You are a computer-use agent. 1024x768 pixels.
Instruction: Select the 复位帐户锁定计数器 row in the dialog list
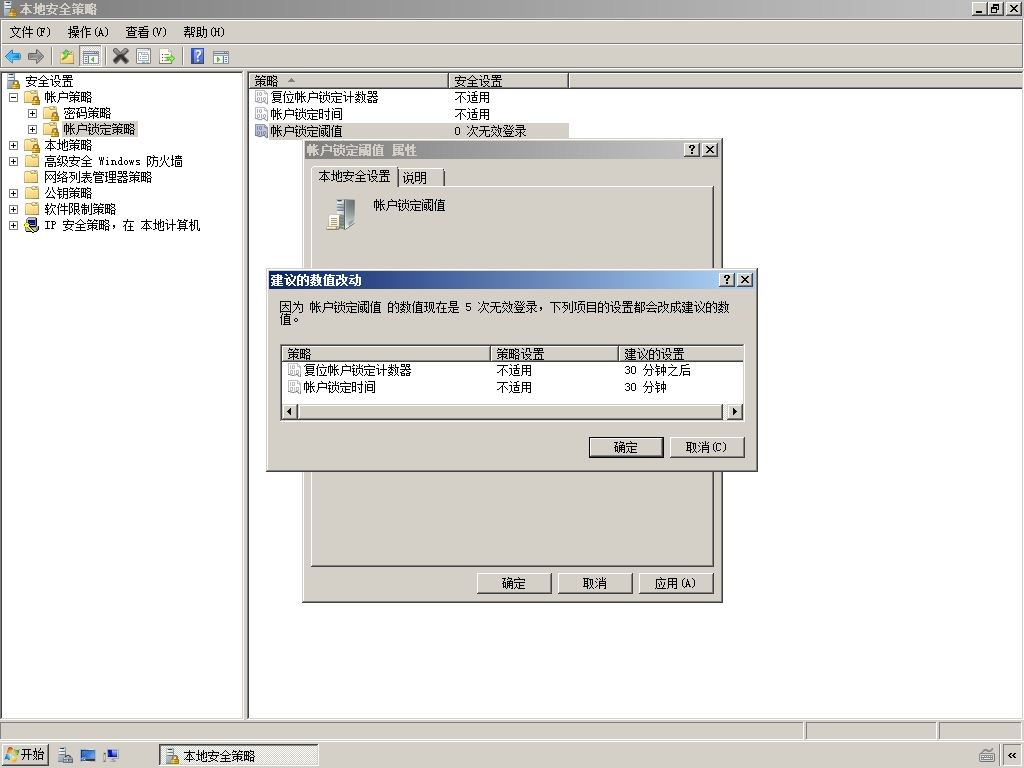(x=512, y=370)
